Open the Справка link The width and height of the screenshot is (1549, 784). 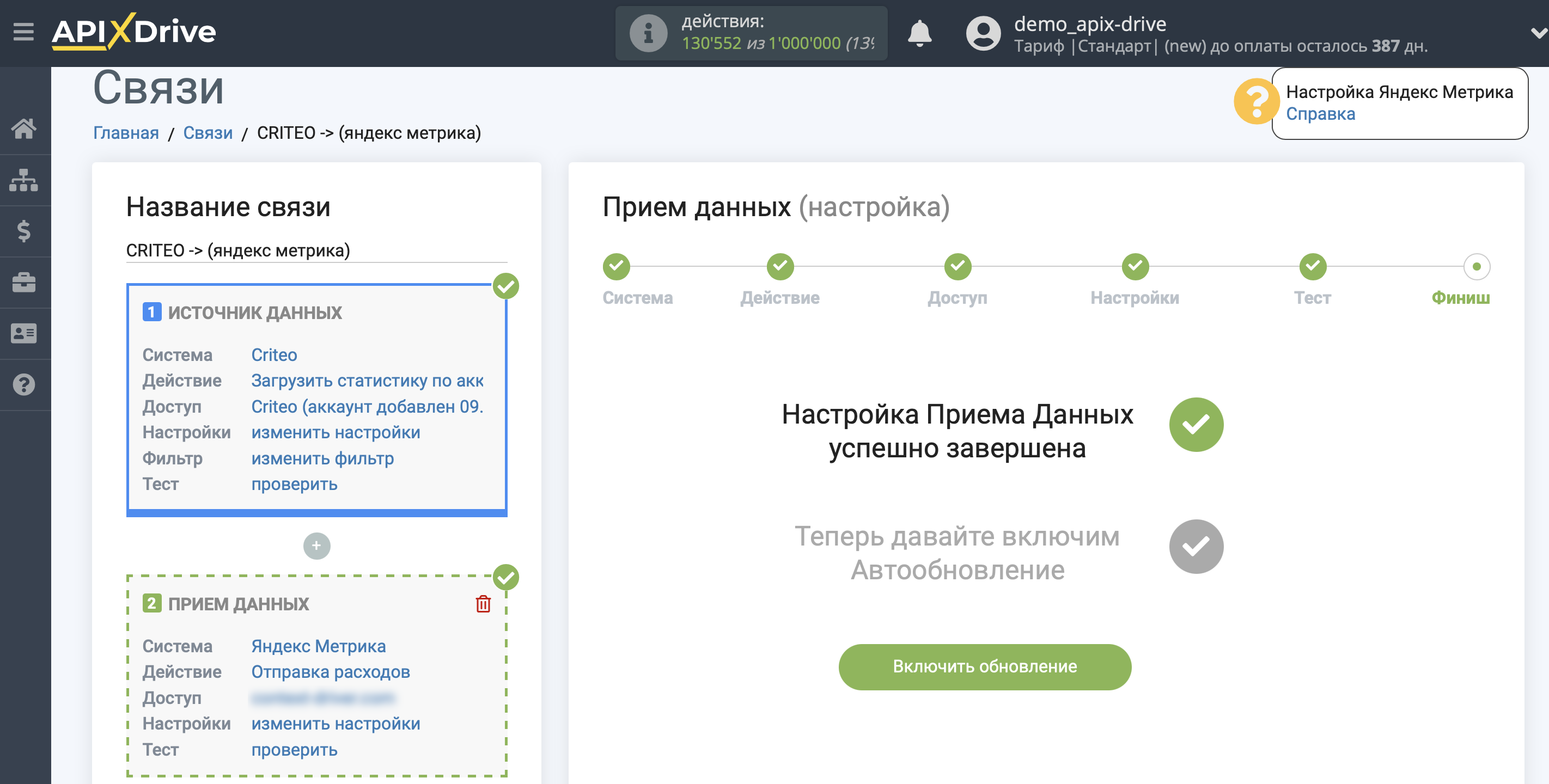pos(1320,114)
